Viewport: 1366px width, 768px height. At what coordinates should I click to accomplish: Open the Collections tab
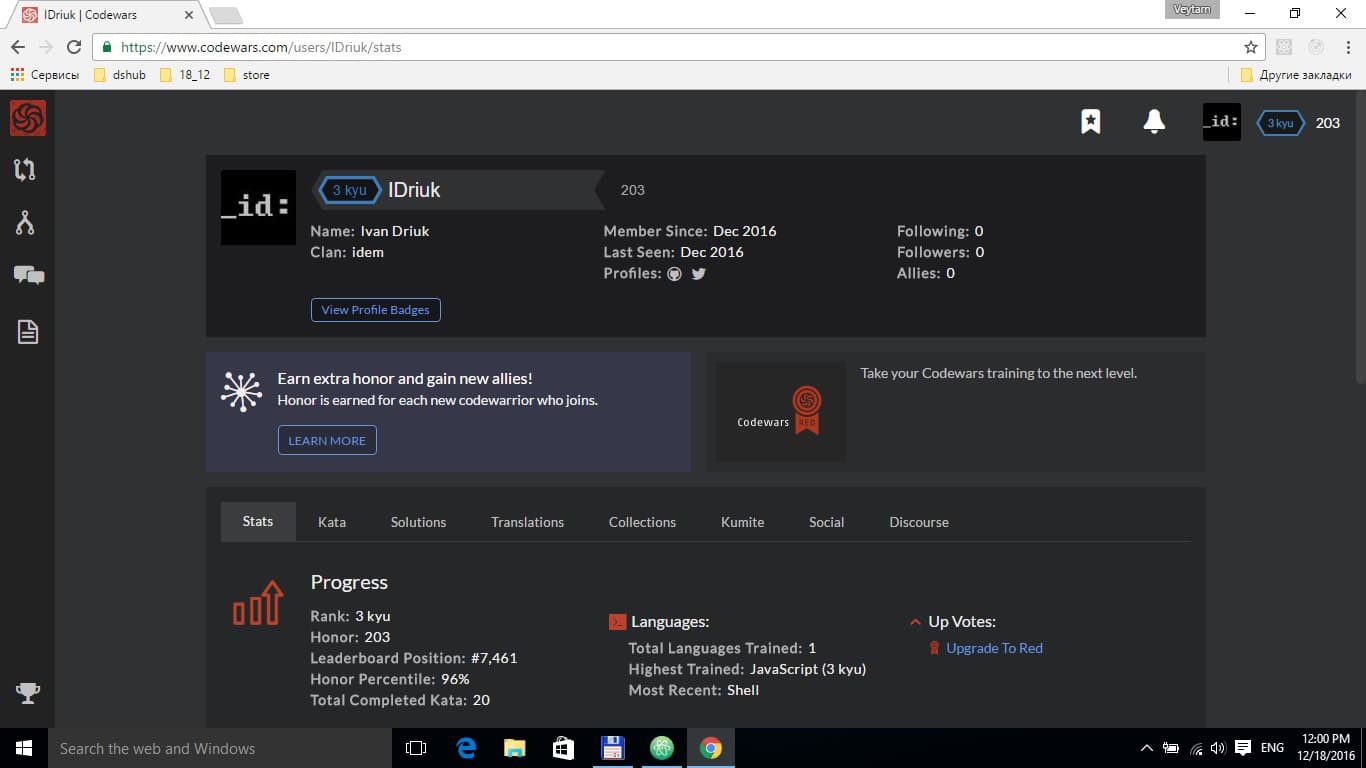[x=642, y=522]
